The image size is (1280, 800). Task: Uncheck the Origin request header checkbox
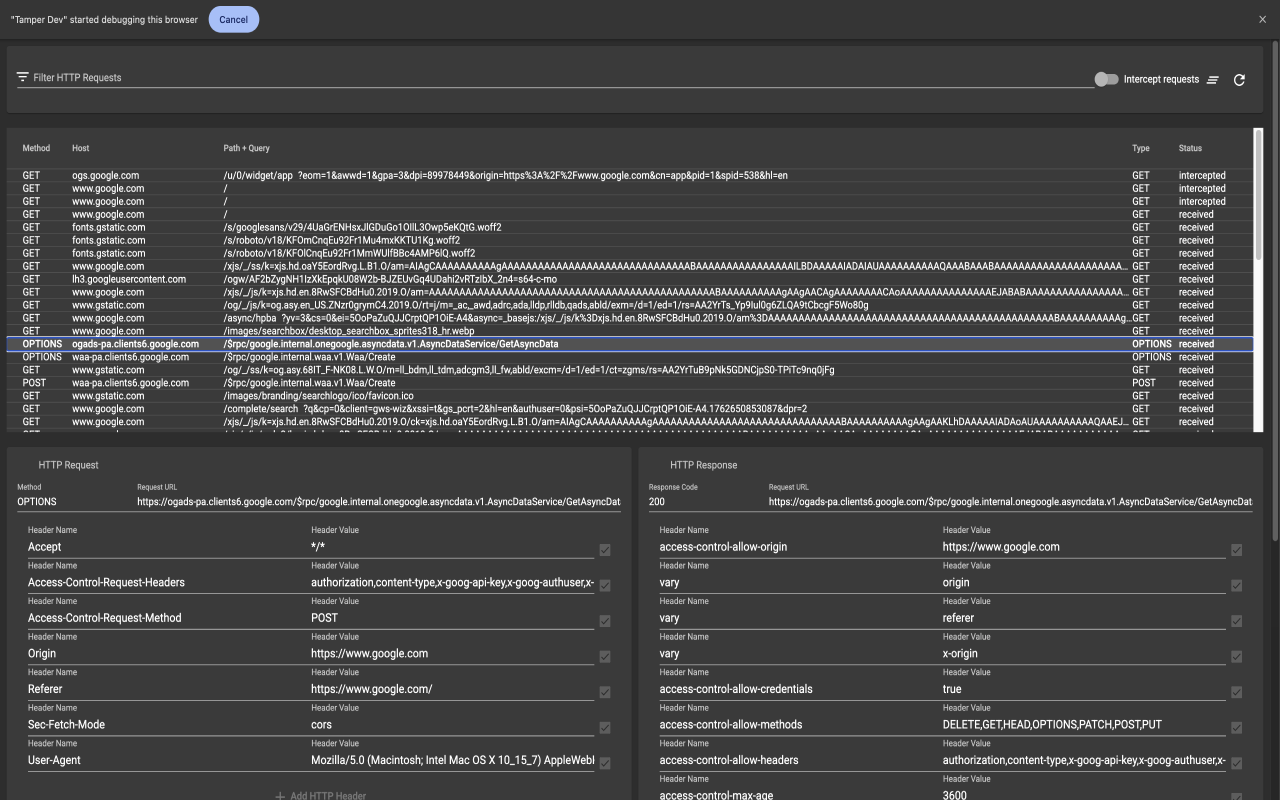pos(604,656)
